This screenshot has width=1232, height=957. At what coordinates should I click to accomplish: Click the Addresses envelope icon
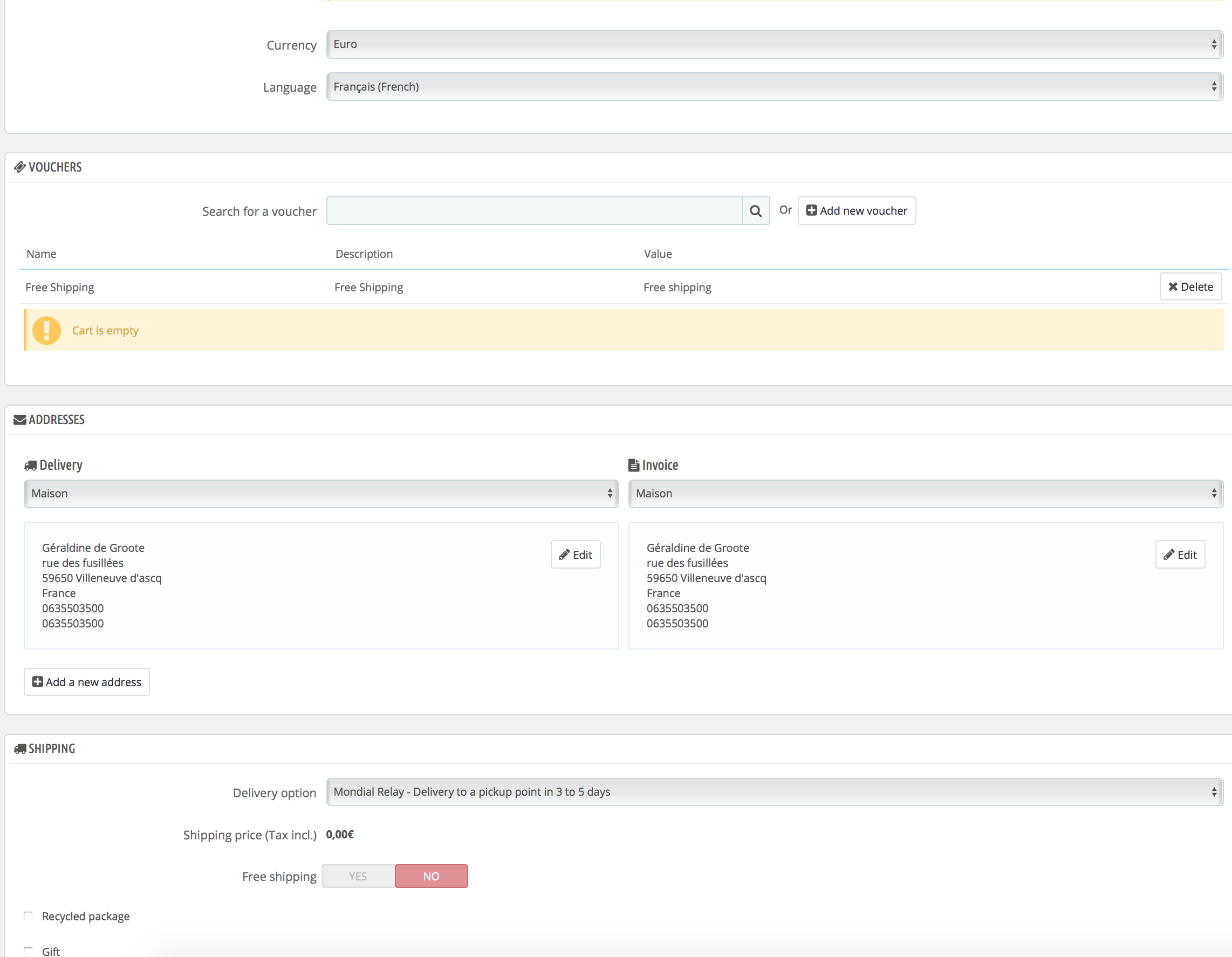pos(20,420)
